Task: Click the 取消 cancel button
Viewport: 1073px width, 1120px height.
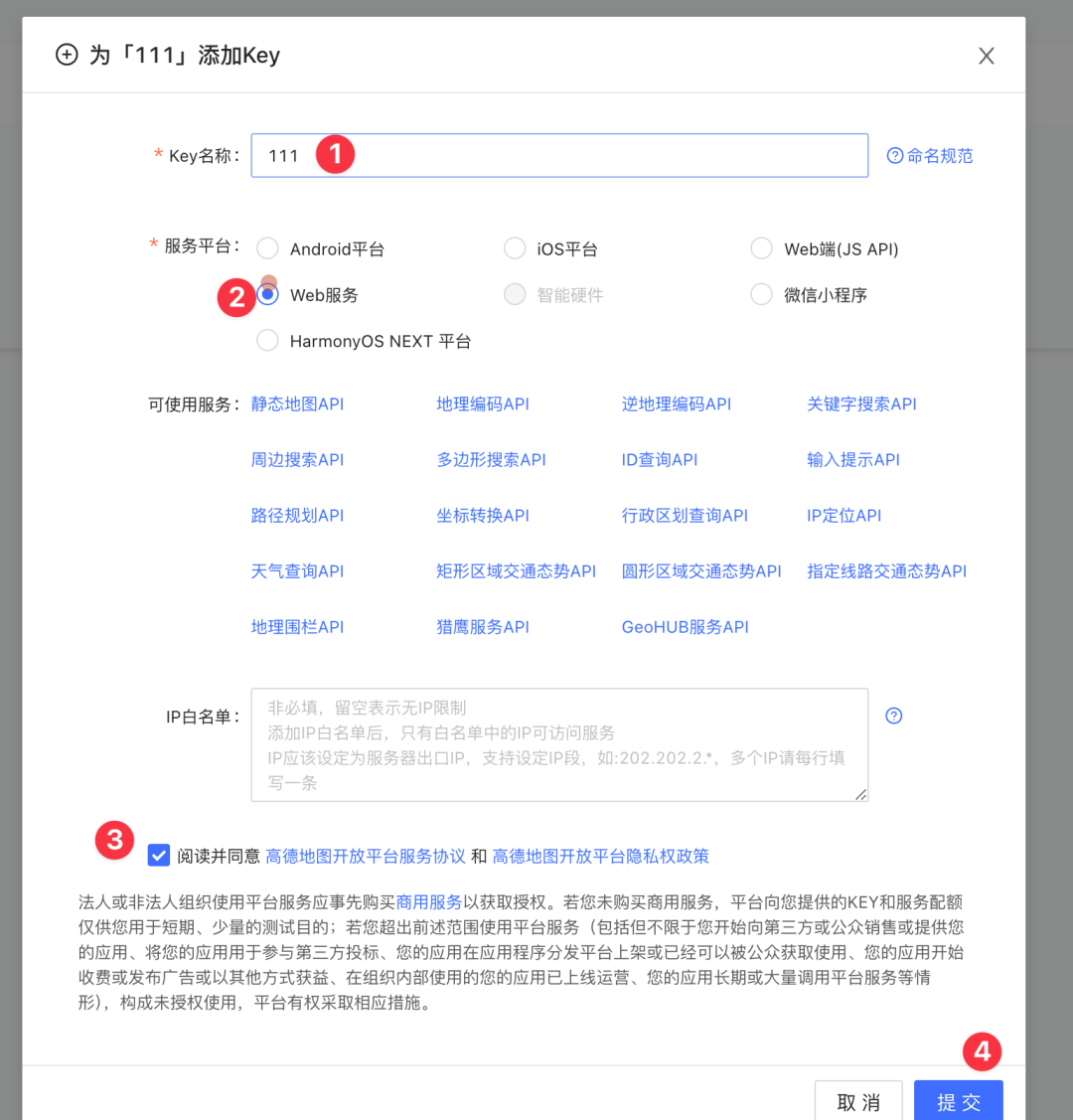Action: click(858, 1102)
